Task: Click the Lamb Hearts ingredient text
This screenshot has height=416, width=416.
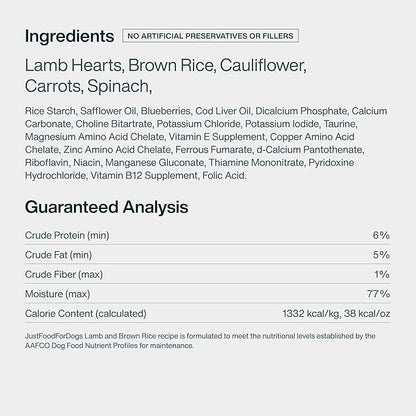Action: [x=73, y=65]
